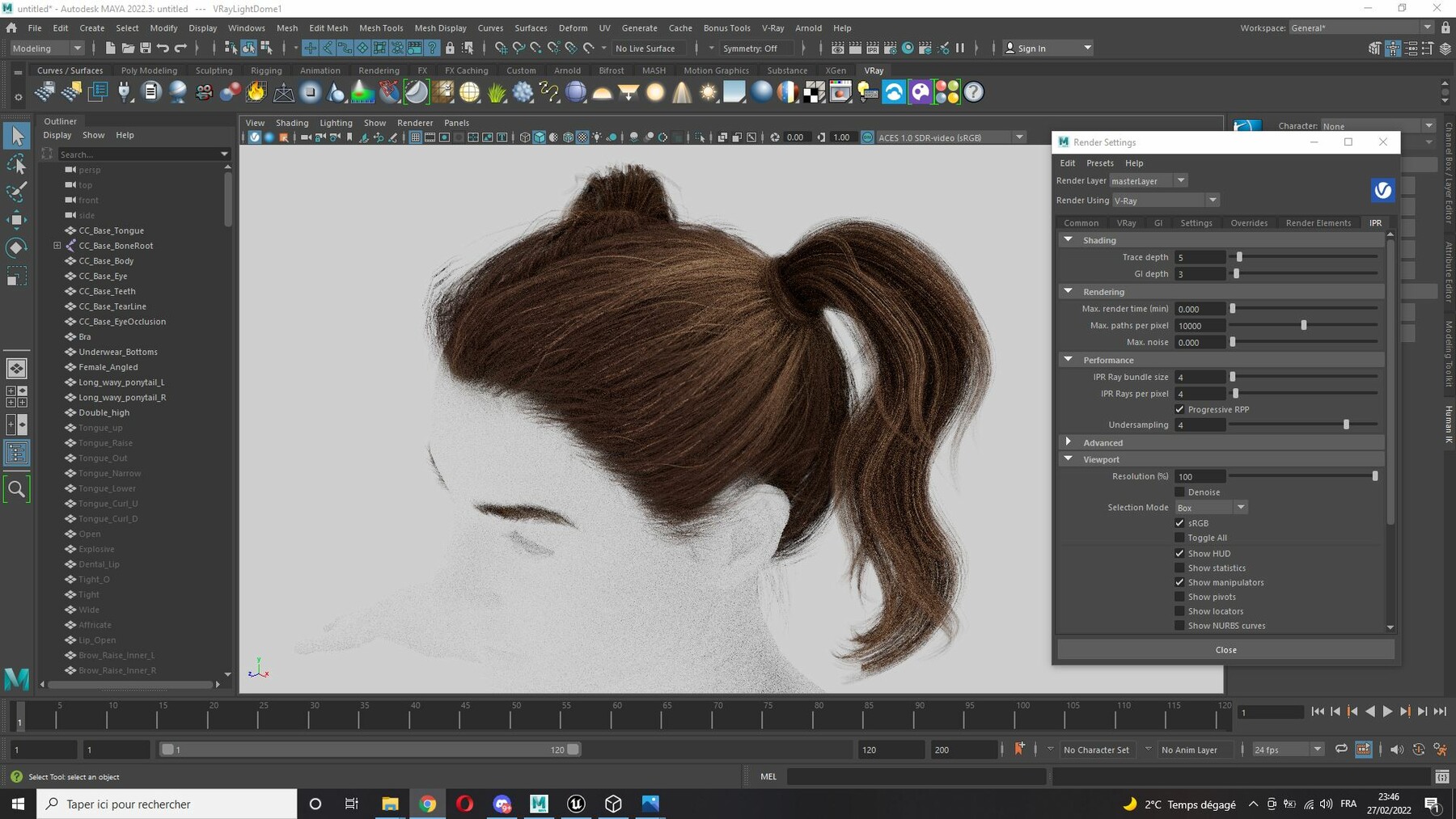Choose the Paint selection tool

point(16,192)
